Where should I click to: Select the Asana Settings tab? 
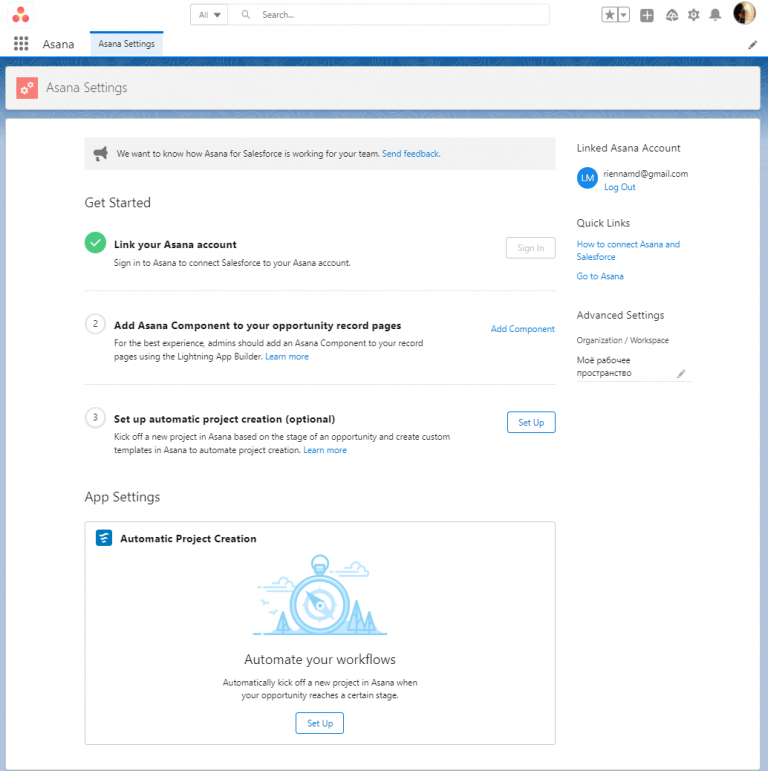pos(126,44)
